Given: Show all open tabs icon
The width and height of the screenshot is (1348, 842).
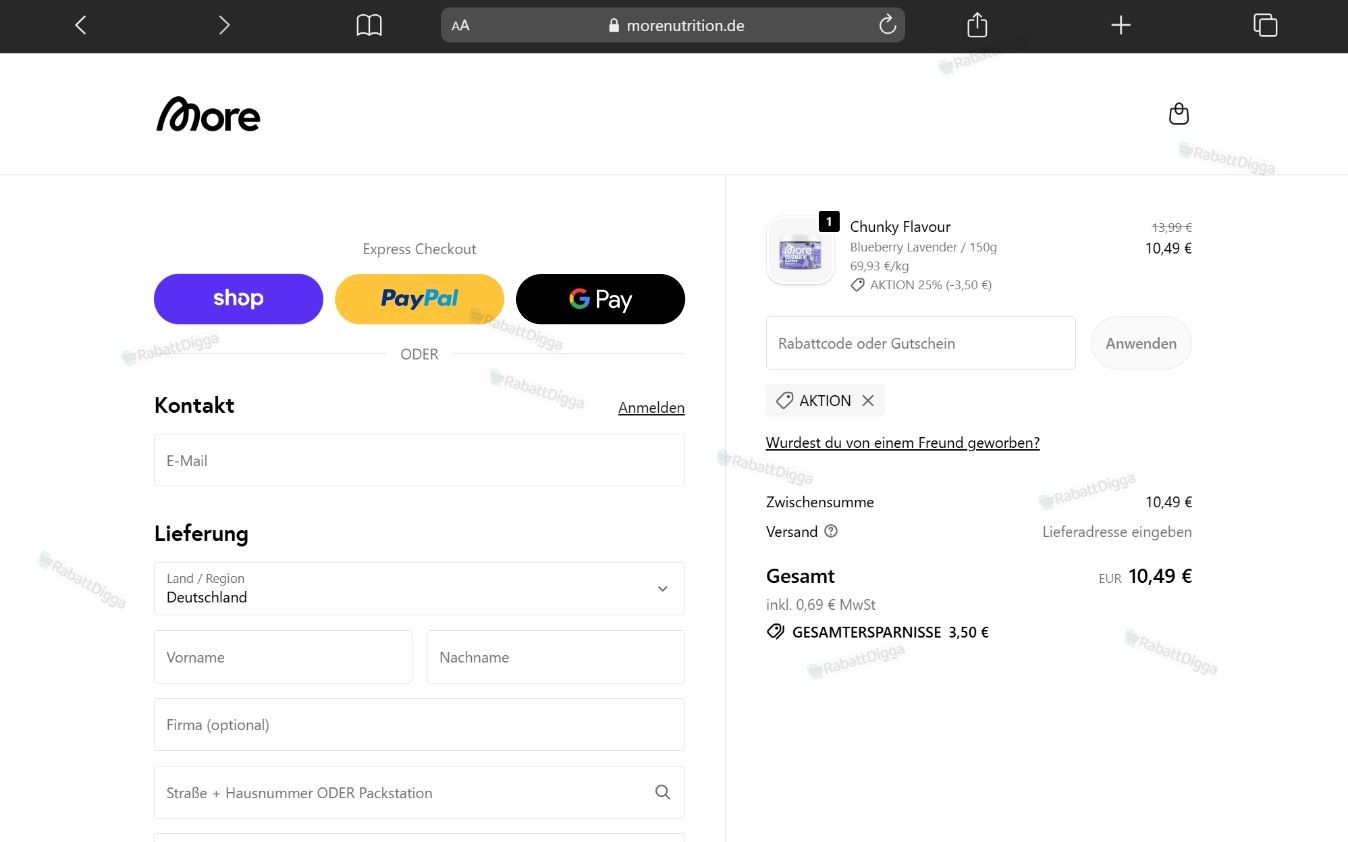Looking at the screenshot, I should pos(1265,25).
